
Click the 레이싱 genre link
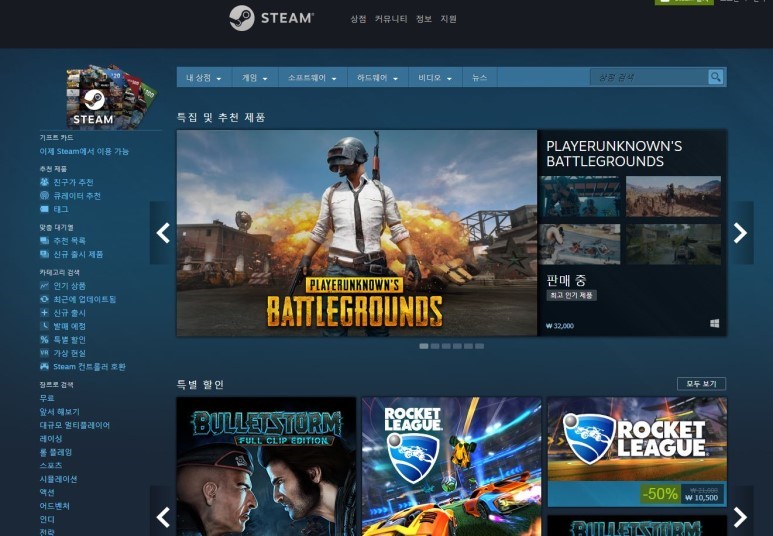click(51, 438)
